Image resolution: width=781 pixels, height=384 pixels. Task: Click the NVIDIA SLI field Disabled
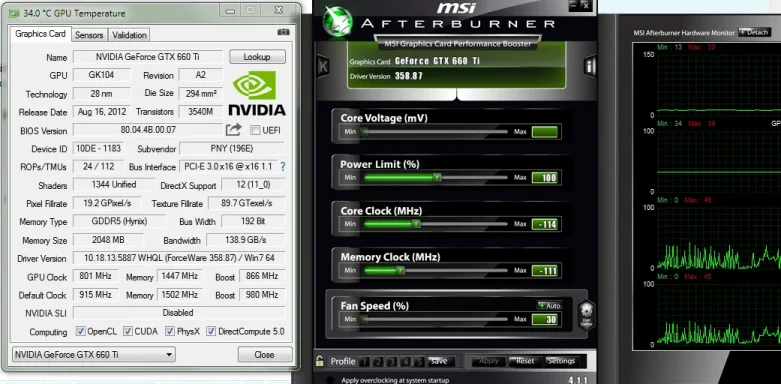click(x=179, y=313)
